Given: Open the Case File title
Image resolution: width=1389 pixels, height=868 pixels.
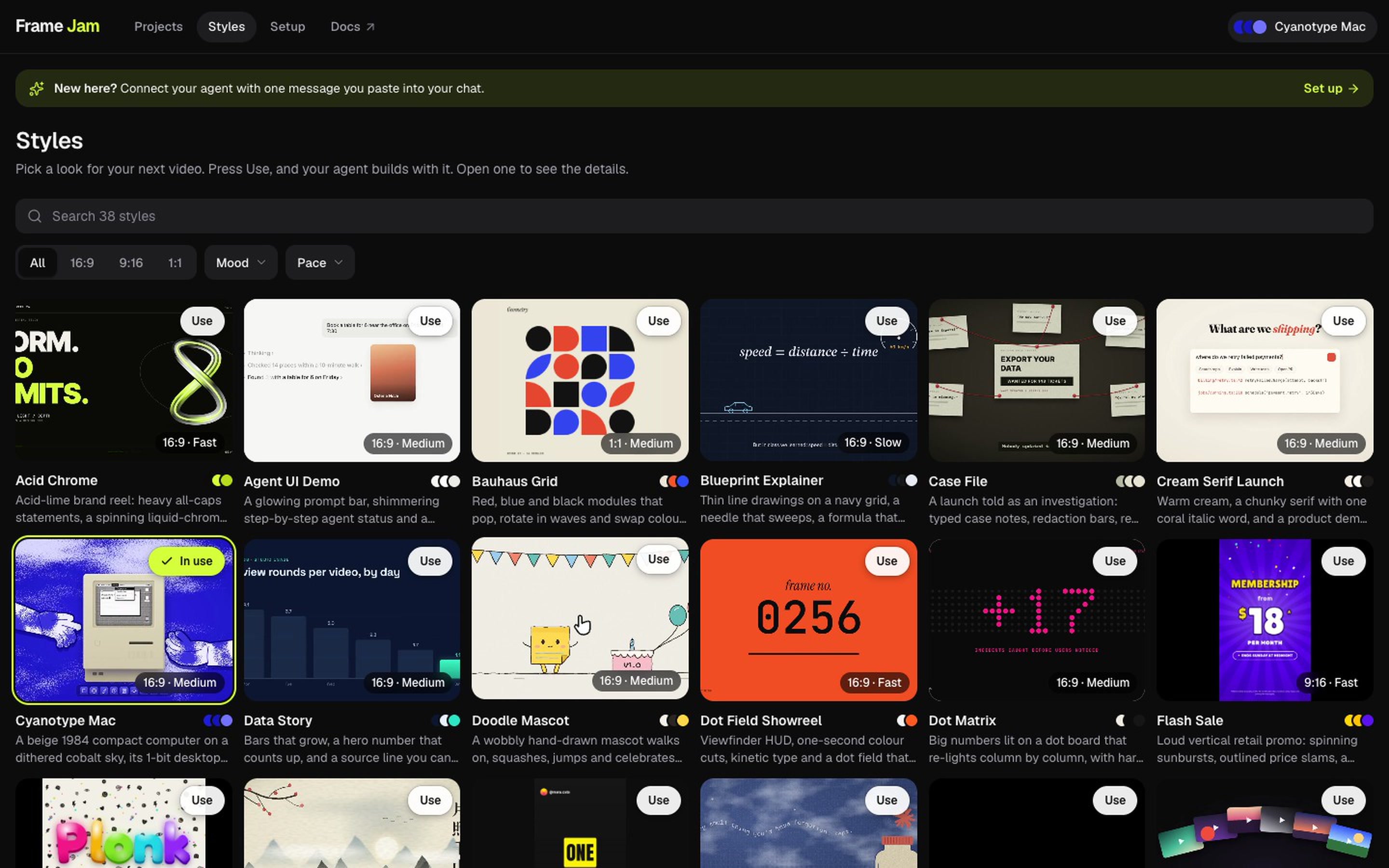Looking at the screenshot, I should coord(958,481).
